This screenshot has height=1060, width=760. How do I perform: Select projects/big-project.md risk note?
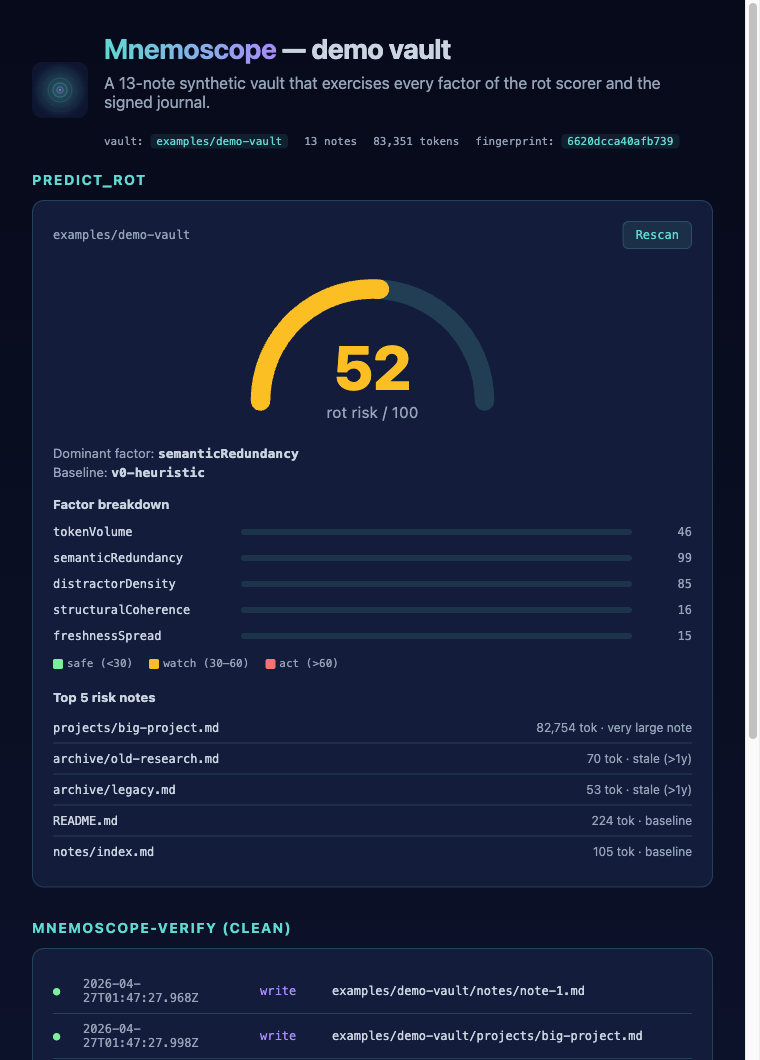(x=373, y=728)
